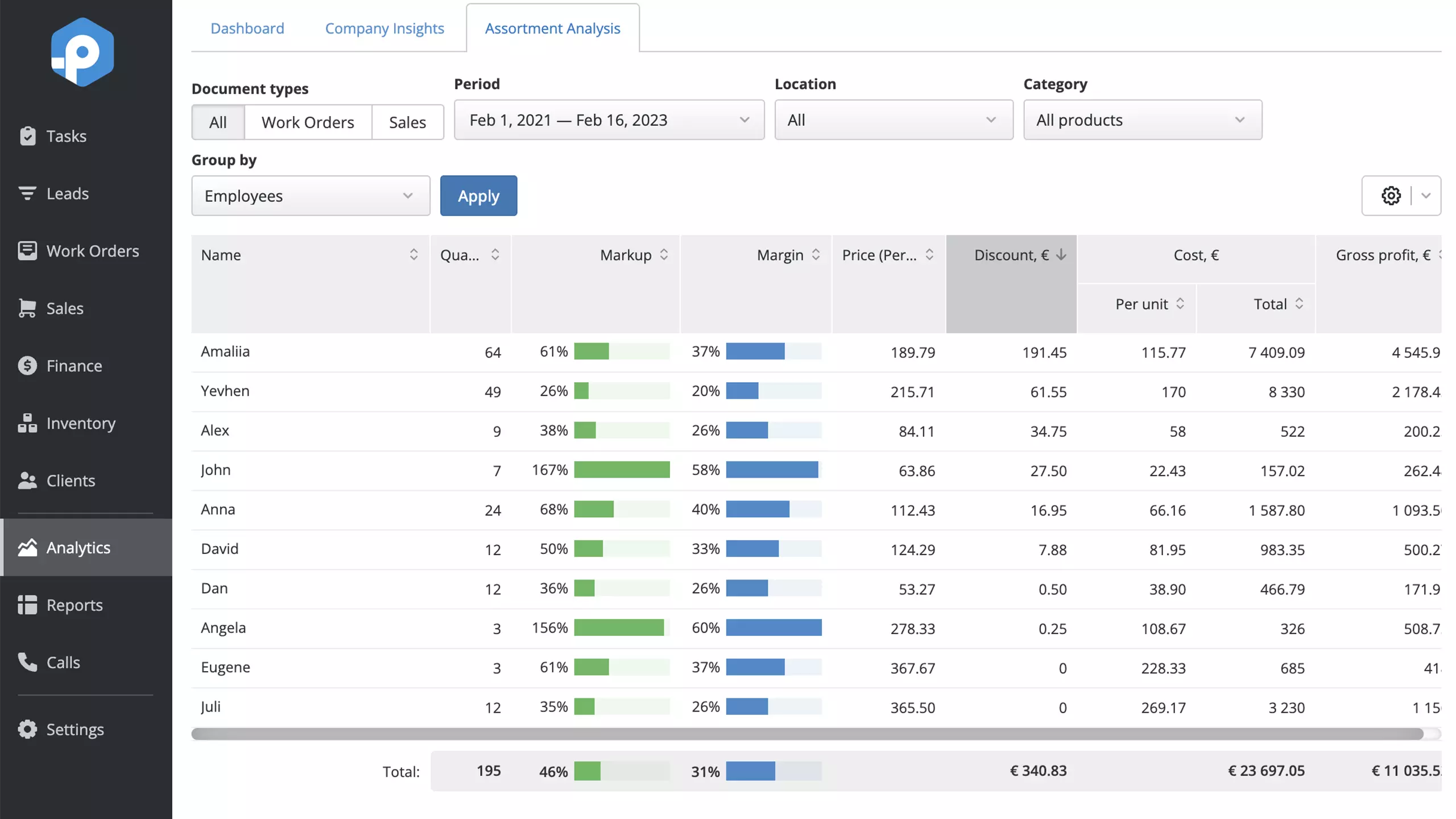This screenshot has width=1456, height=819.
Task: Click the total discount € 340.83
Action: (1038, 771)
